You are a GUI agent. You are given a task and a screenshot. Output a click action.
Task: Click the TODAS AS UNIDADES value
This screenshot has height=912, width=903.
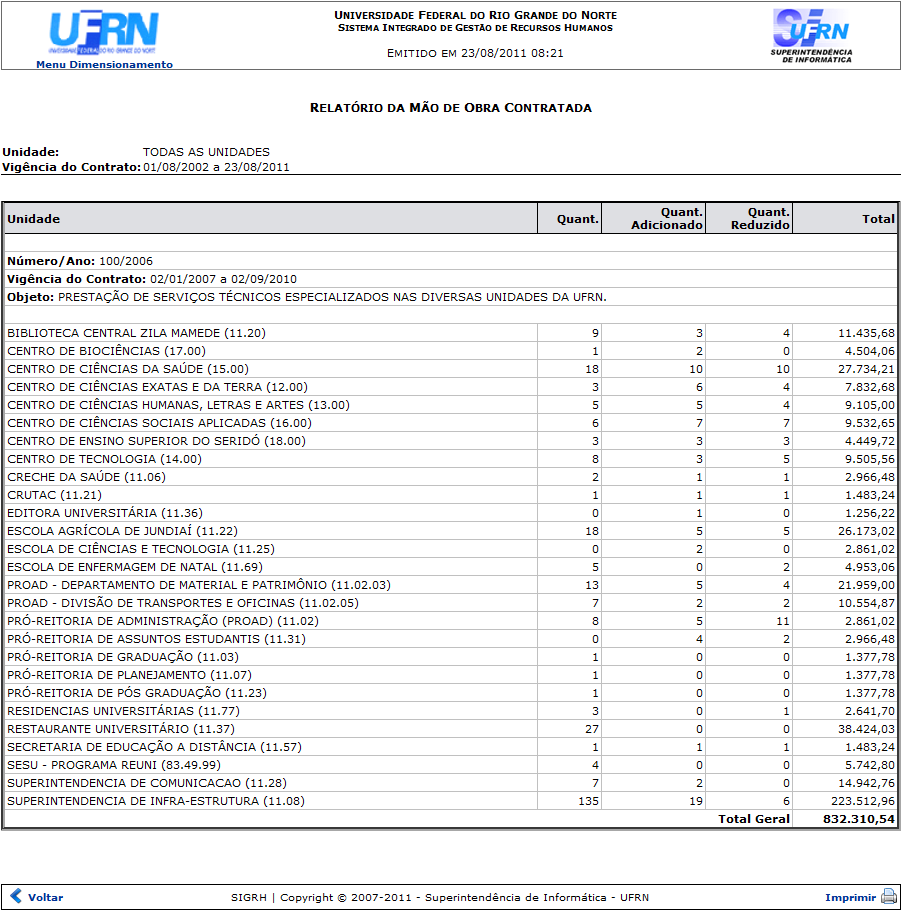point(206,152)
